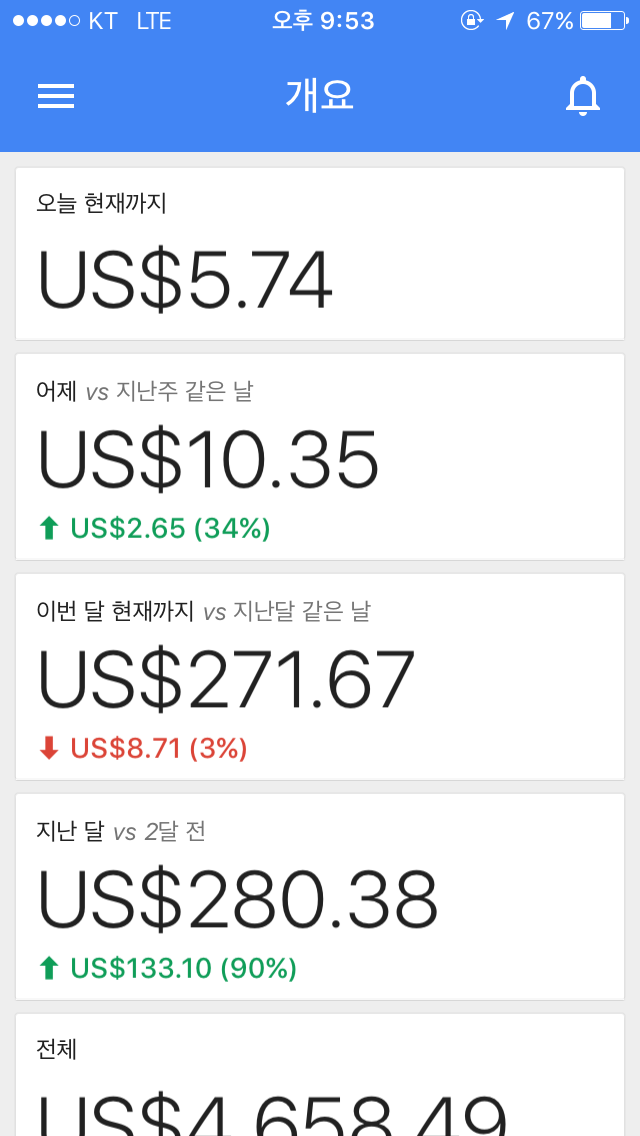The height and width of the screenshot is (1136, 640).
Task: Tap the rotation lock status icon
Action: click(x=471, y=20)
